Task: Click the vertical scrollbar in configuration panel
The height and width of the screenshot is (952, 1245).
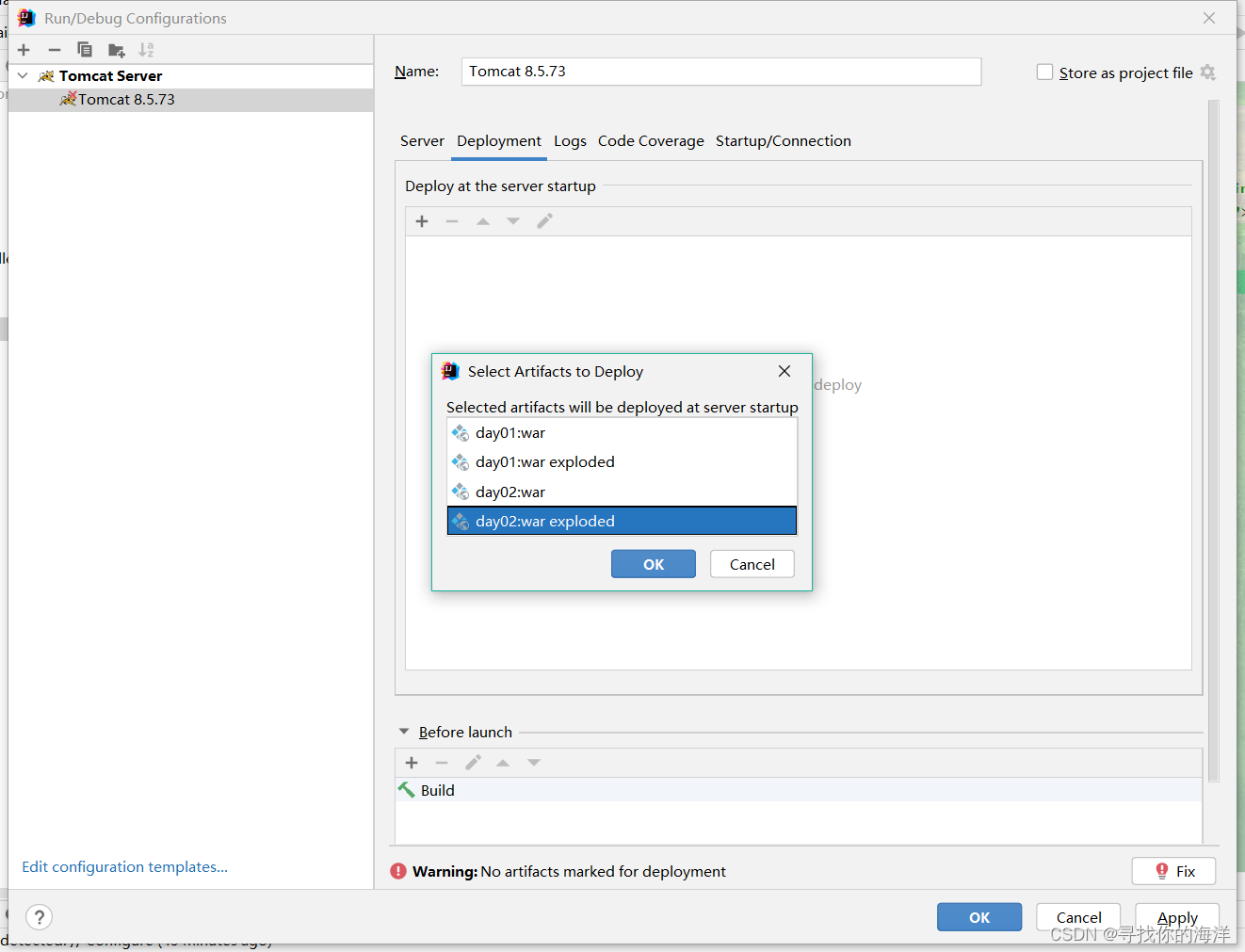Action: pos(1214,441)
